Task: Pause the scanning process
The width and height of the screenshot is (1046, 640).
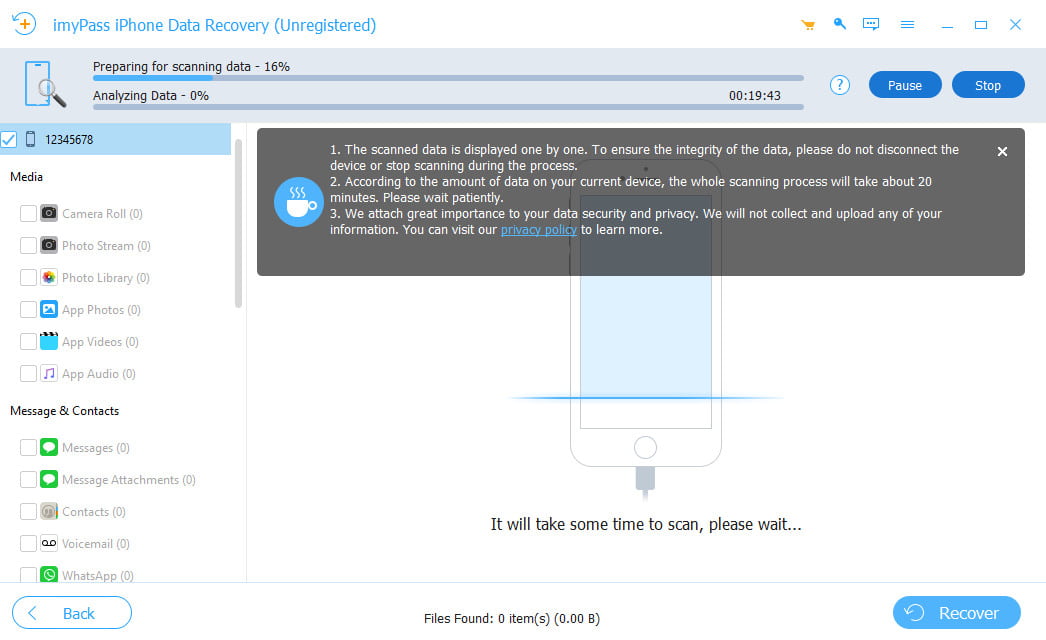Action: (x=905, y=85)
